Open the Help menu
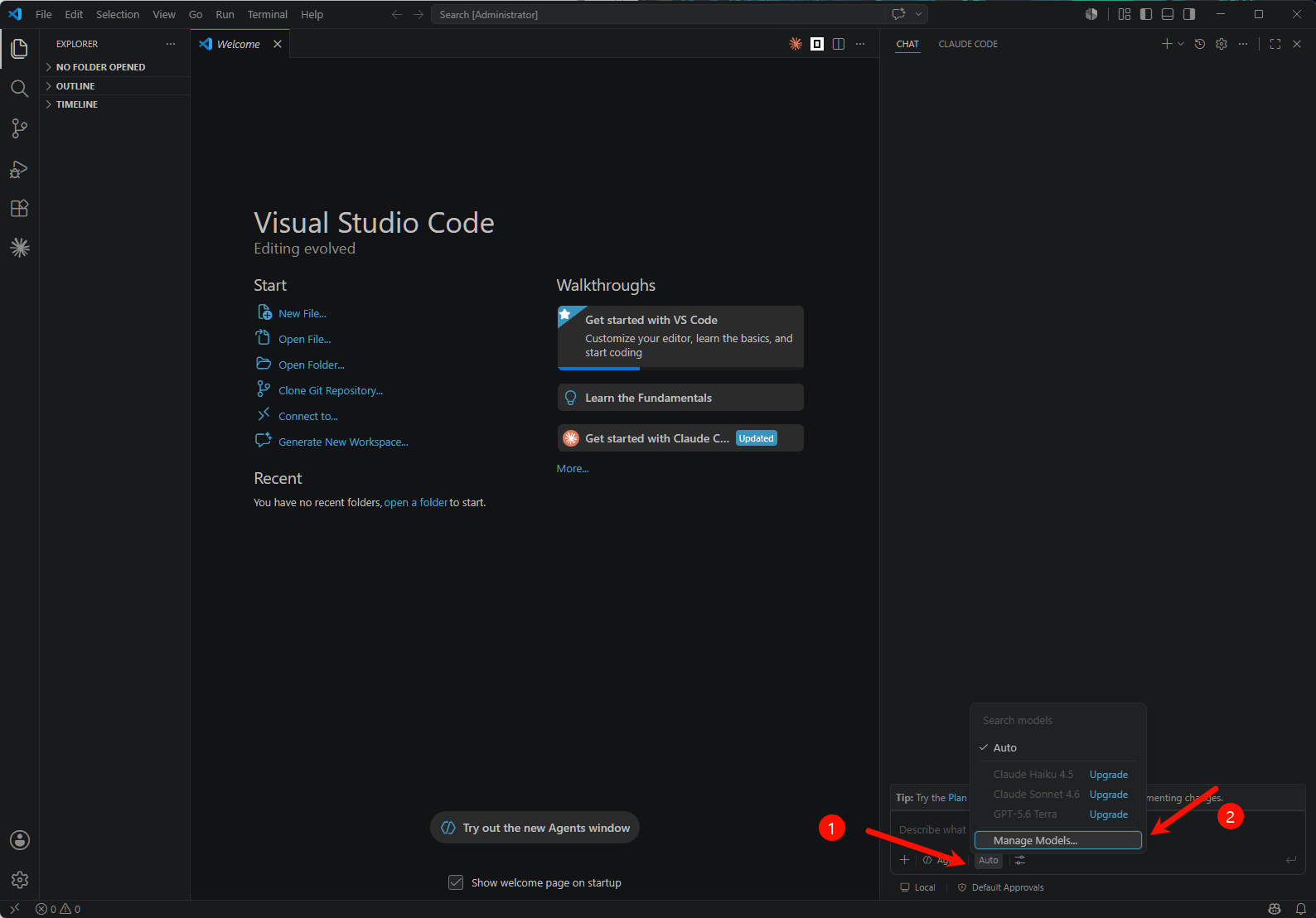This screenshot has width=1316, height=918. [312, 14]
